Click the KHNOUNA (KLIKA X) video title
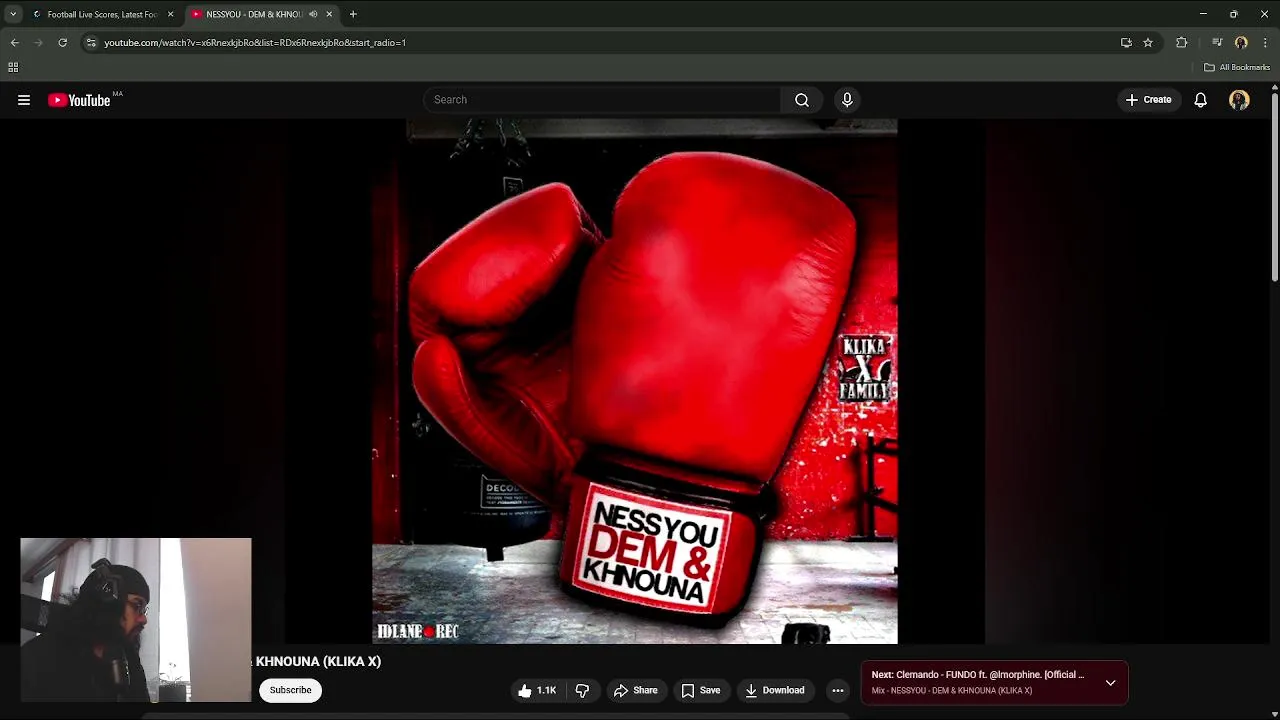 click(318, 661)
